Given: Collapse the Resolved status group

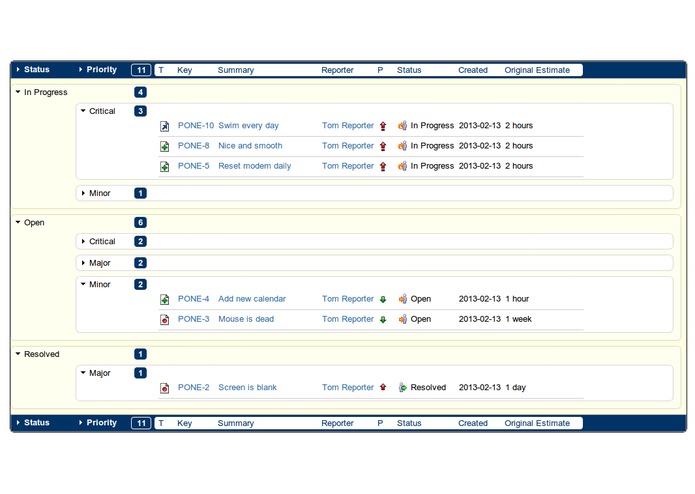Looking at the screenshot, I should pos(18,354).
